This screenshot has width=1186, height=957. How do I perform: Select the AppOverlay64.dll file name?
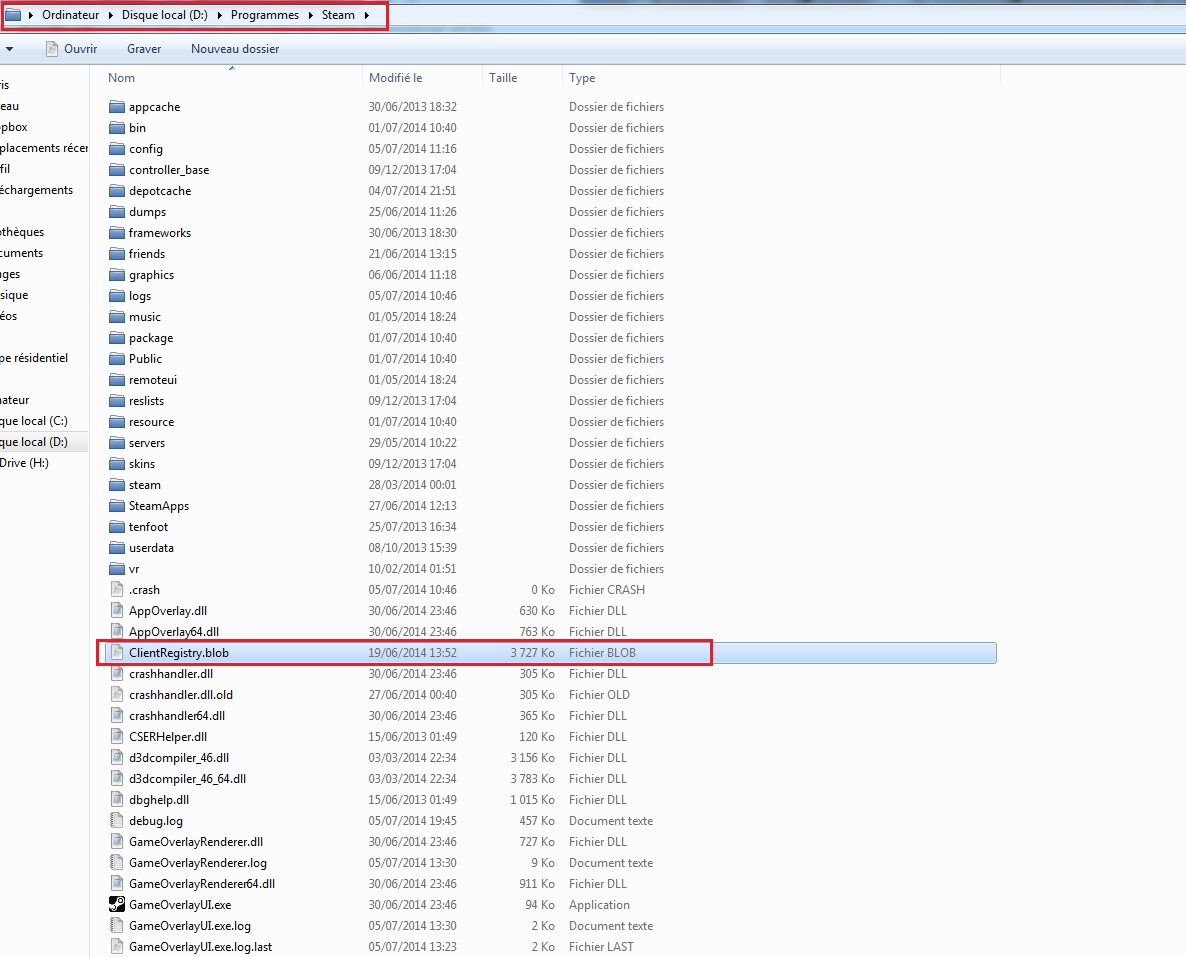[174, 632]
